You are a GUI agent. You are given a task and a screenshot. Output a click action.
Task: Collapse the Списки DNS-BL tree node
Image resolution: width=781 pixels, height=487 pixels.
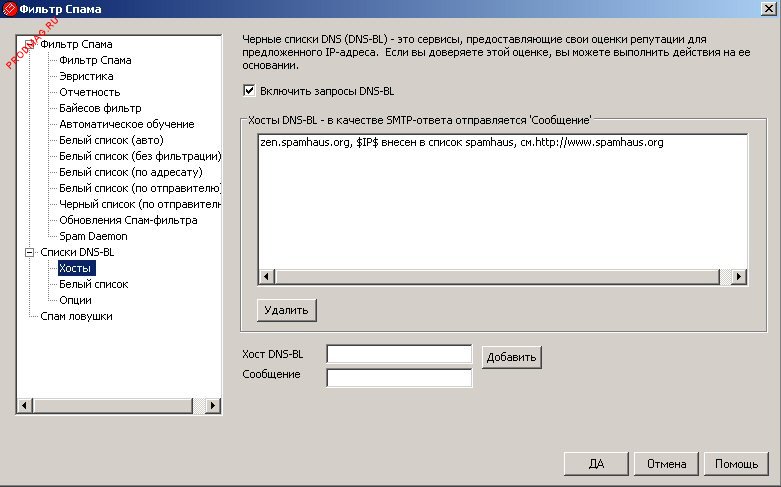click(30, 252)
